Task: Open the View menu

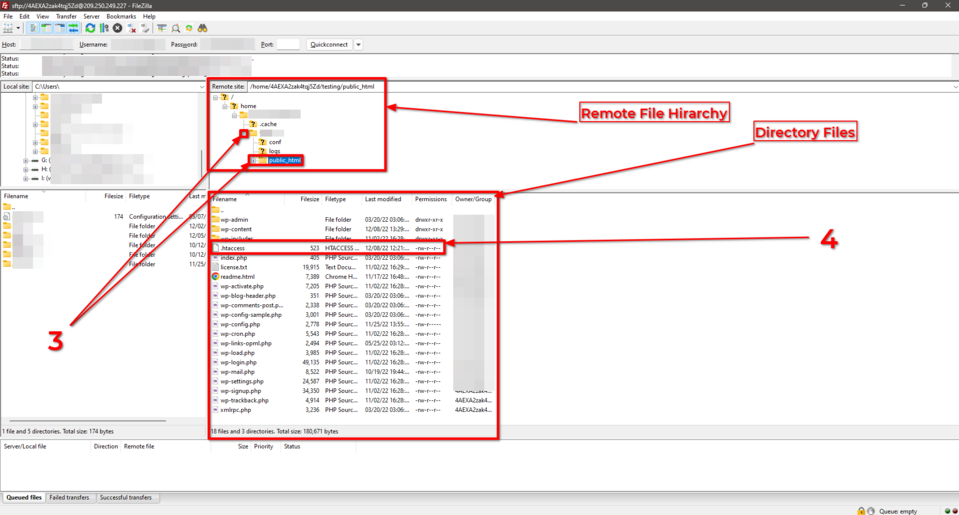Action: (43, 17)
